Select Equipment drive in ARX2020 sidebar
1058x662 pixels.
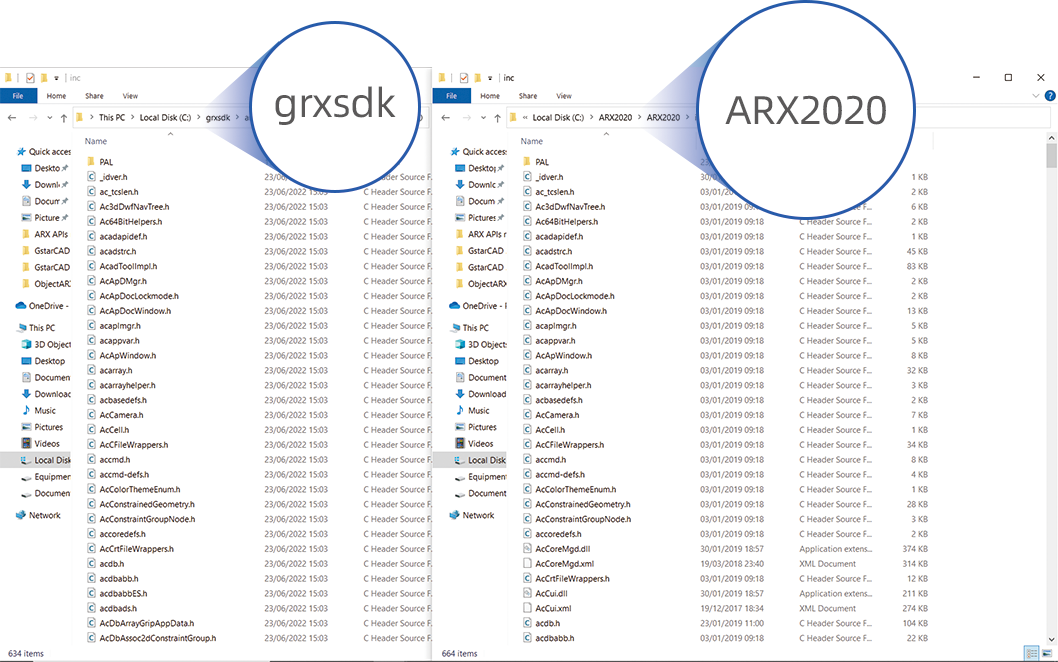(x=479, y=476)
